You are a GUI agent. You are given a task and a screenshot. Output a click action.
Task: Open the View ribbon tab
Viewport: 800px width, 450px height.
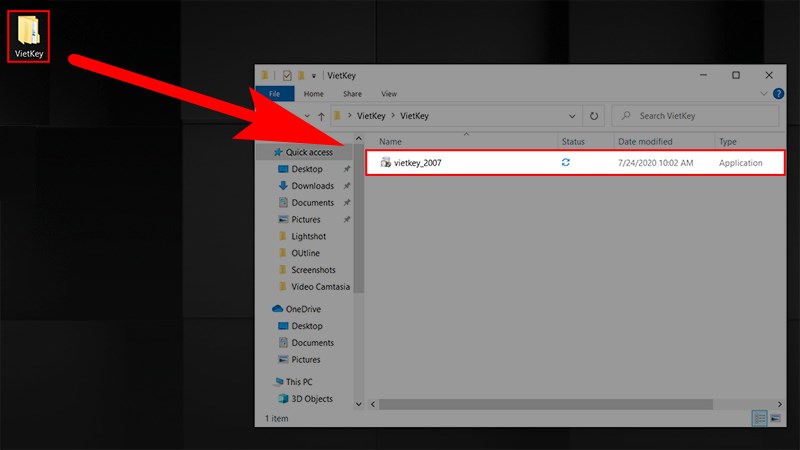[x=389, y=94]
